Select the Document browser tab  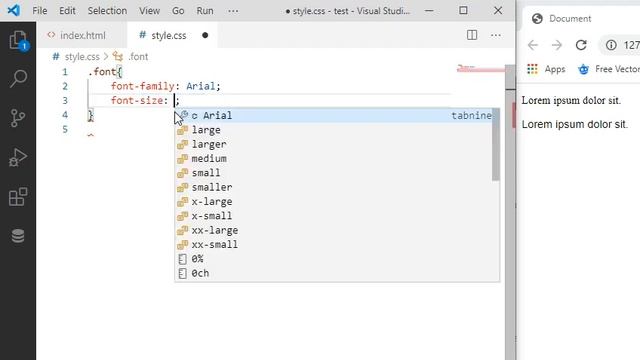[x=570, y=19]
